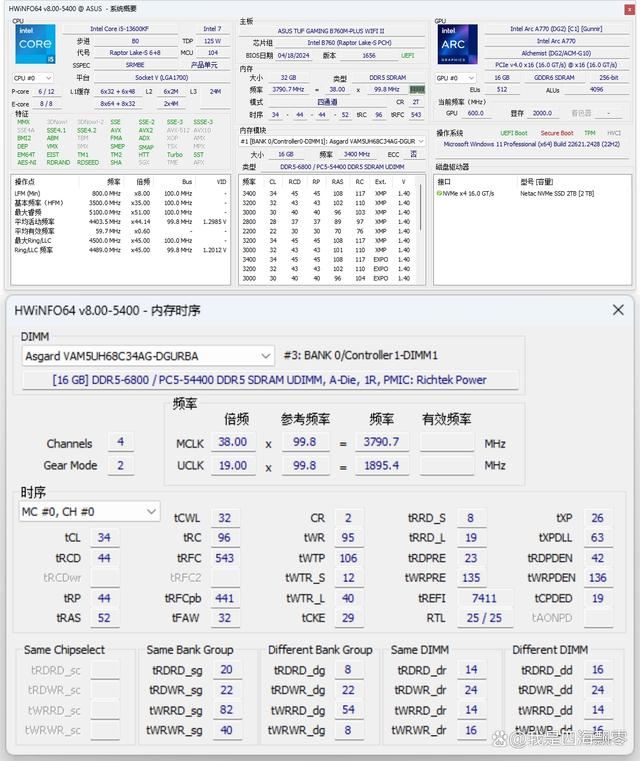
Task: Click the tWTP value 106
Action: 348,558
